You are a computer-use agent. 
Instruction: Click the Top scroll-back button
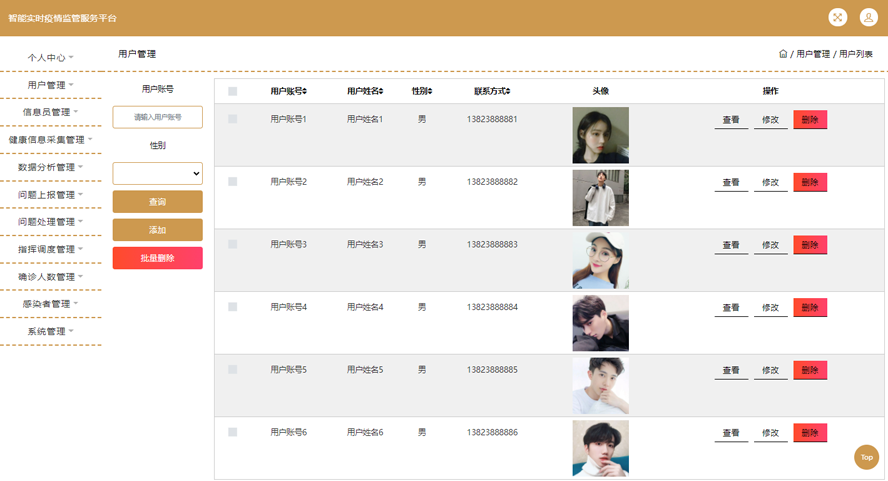[866, 457]
